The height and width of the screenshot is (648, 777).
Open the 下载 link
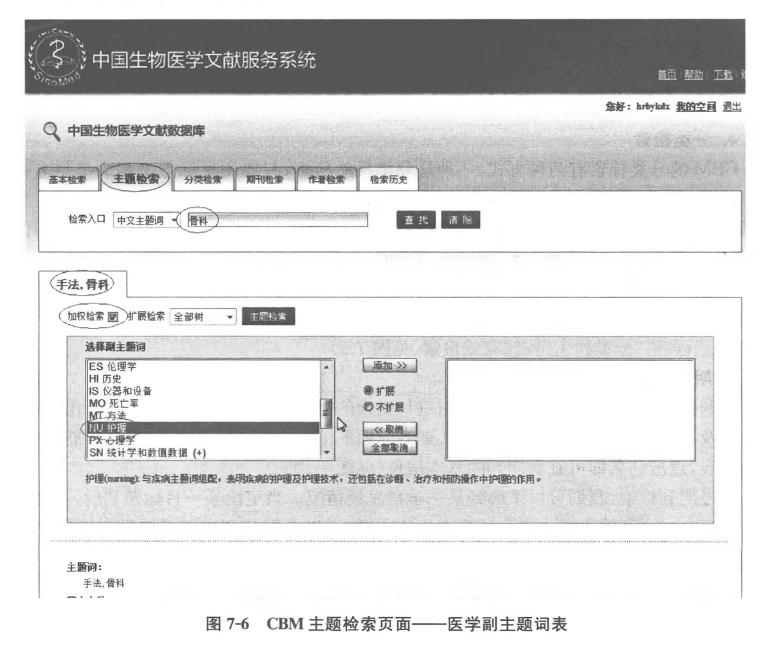(x=723, y=74)
